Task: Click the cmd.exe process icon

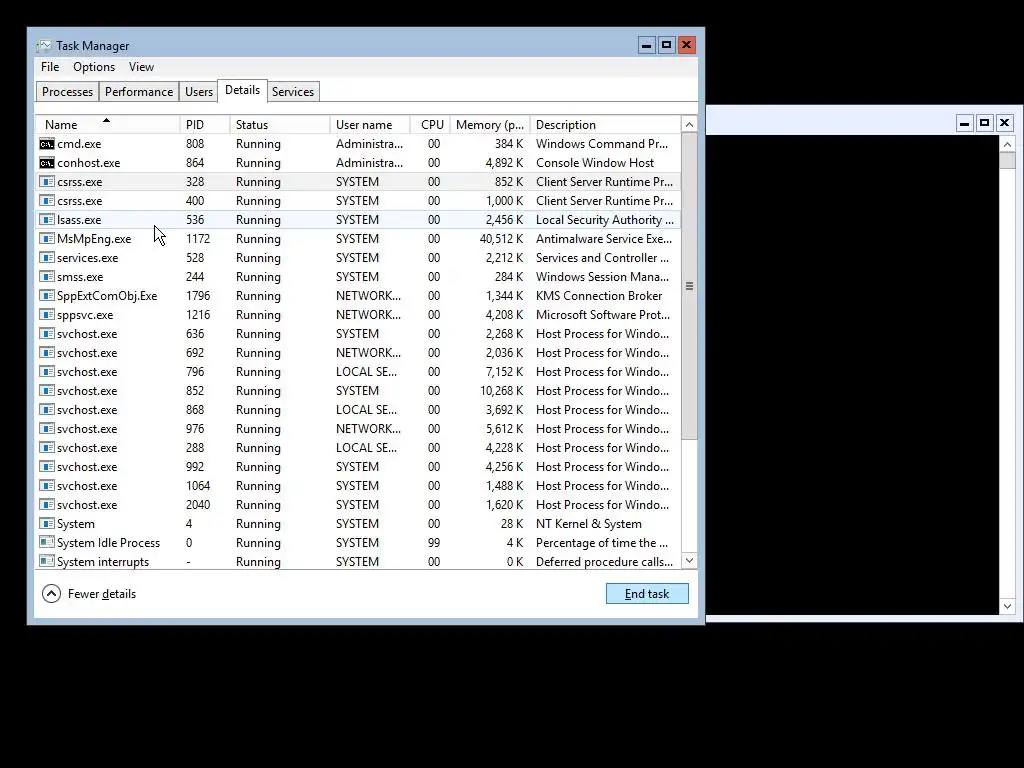Action: [46, 144]
